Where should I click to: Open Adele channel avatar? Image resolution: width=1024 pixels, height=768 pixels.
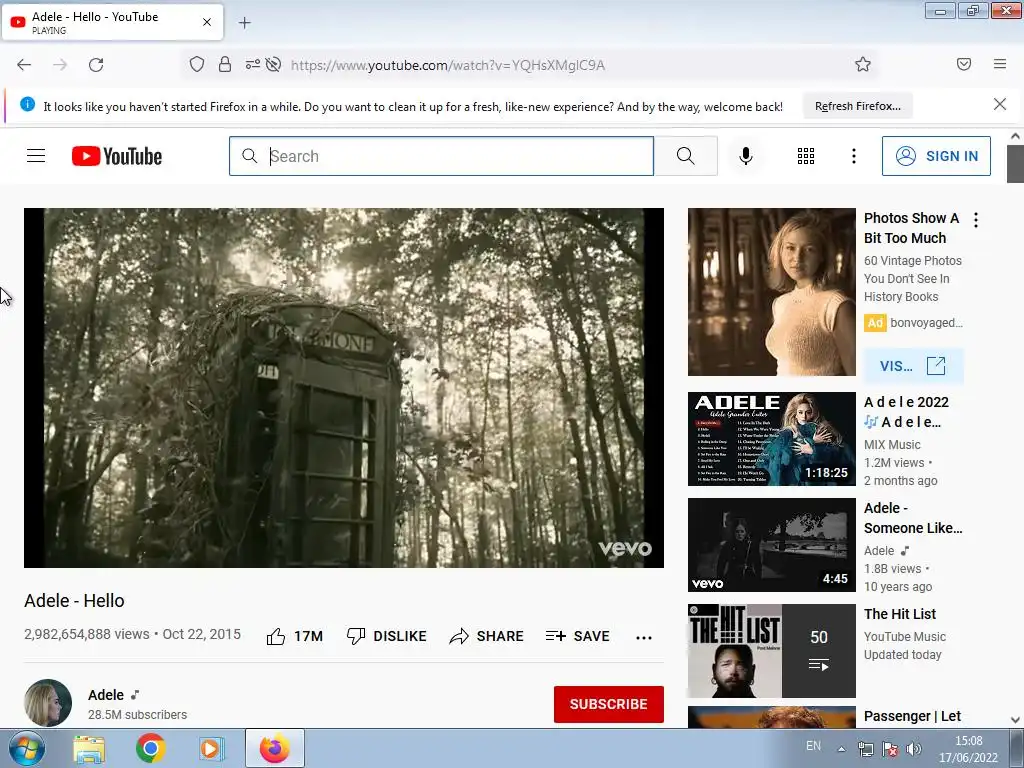click(48, 703)
